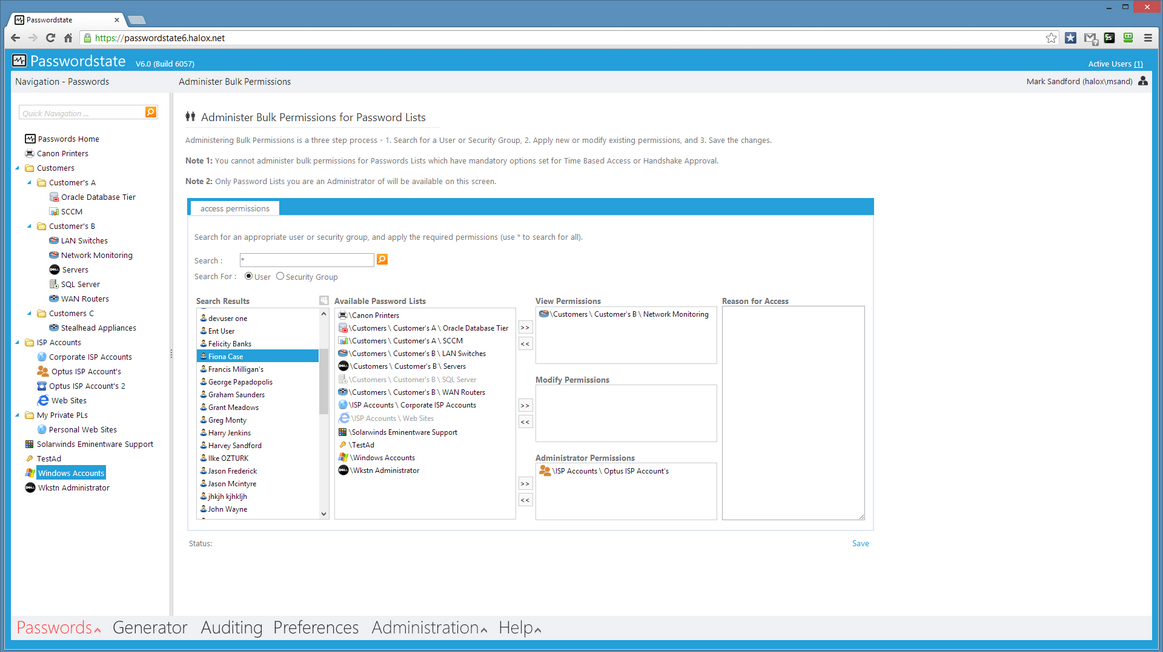The width and height of the screenshot is (1163, 652).
Task: Collapse the Customers C folder
Action: (30, 314)
